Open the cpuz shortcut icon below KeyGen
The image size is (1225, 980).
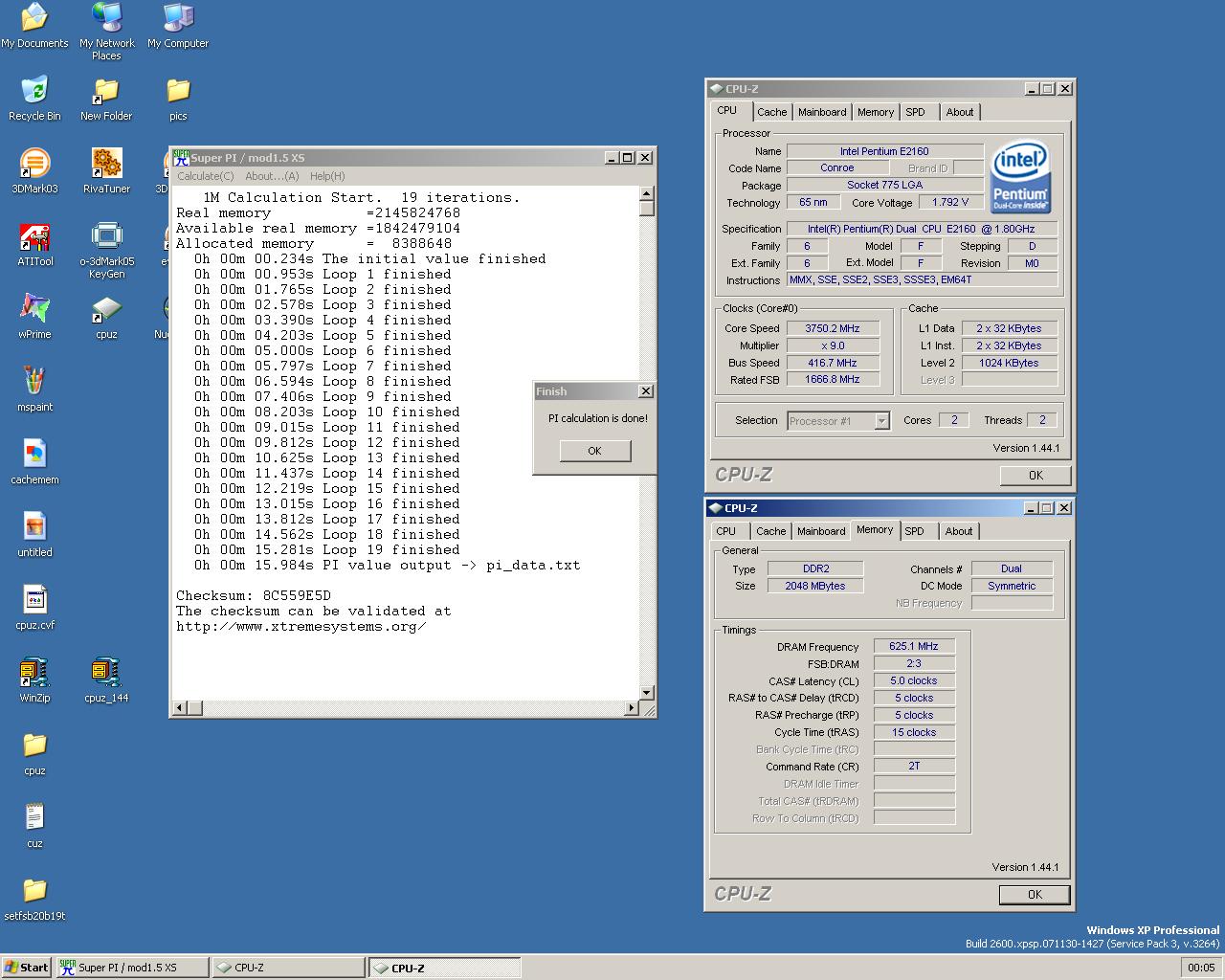[x=106, y=317]
